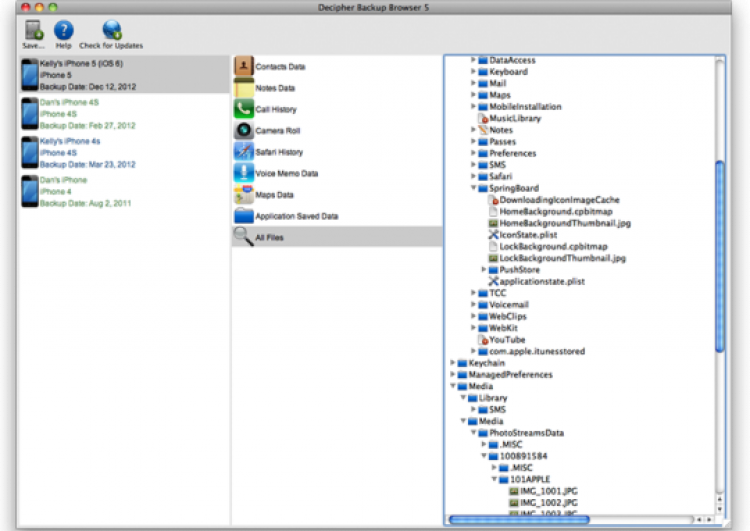Click the vertical scrollbar down arrow
The height and width of the screenshot is (531, 750).
click(719, 509)
